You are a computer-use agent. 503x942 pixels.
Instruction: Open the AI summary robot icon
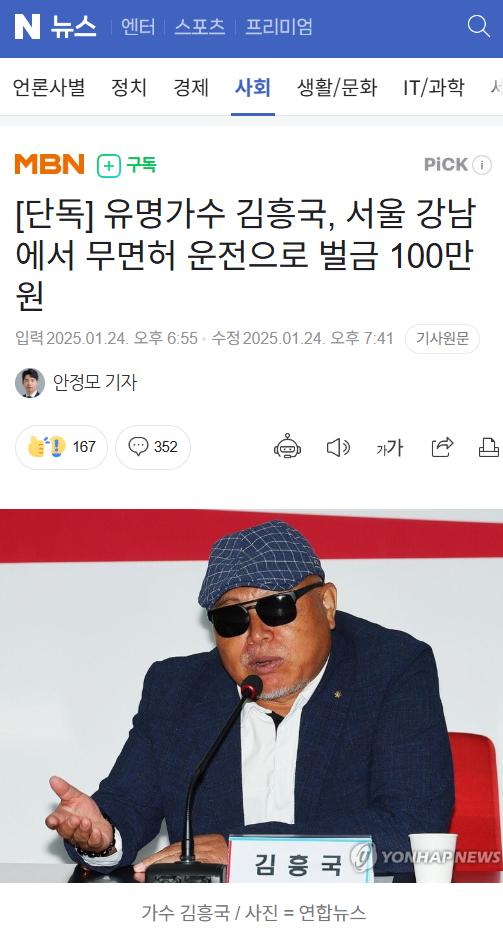(287, 447)
